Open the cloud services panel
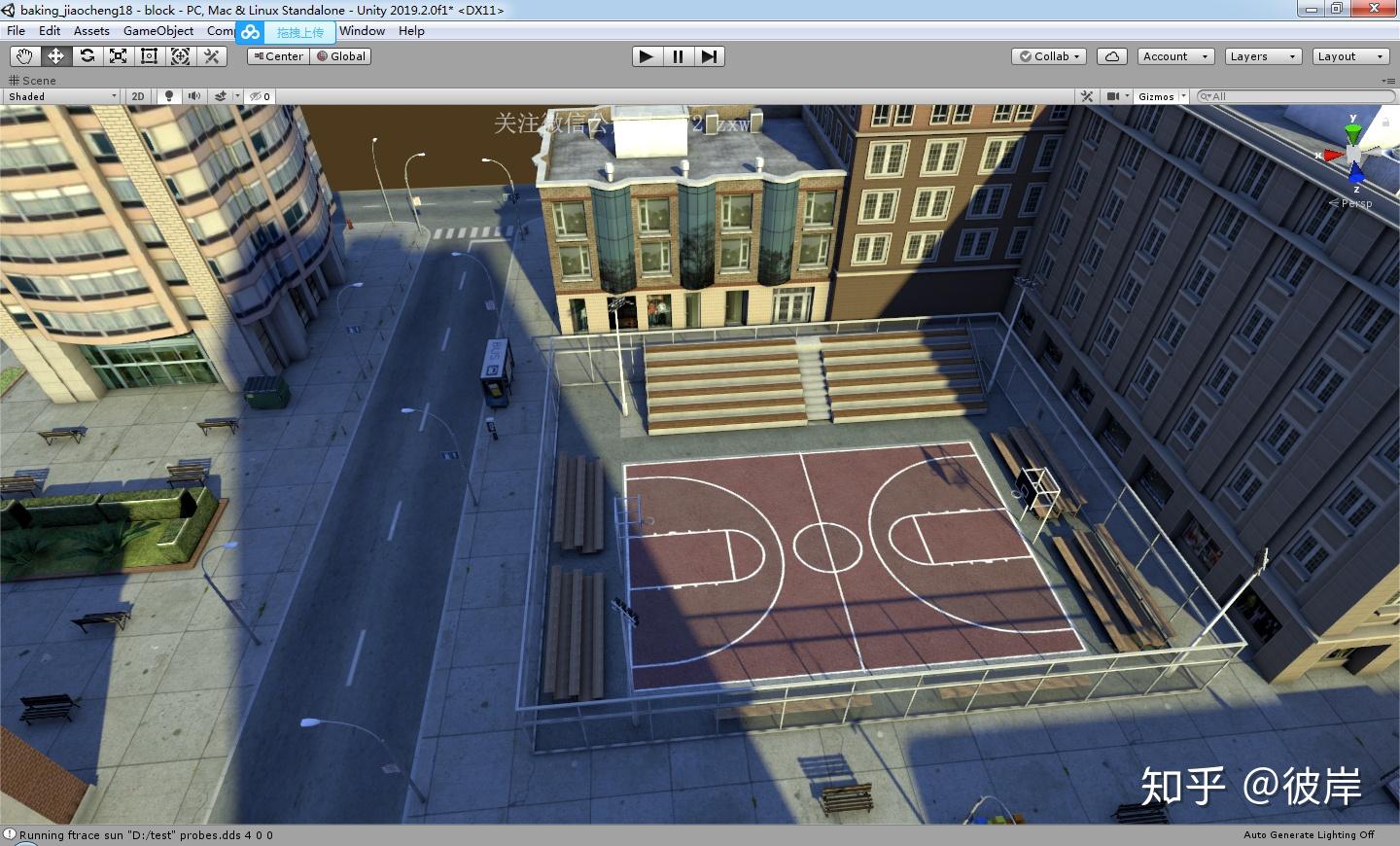The image size is (1400, 846). 1112,56
